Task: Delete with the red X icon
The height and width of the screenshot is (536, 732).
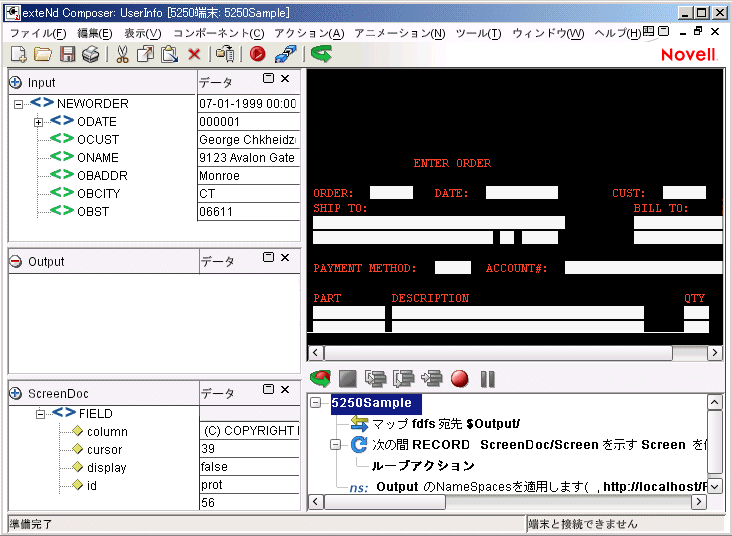Action: (x=194, y=55)
